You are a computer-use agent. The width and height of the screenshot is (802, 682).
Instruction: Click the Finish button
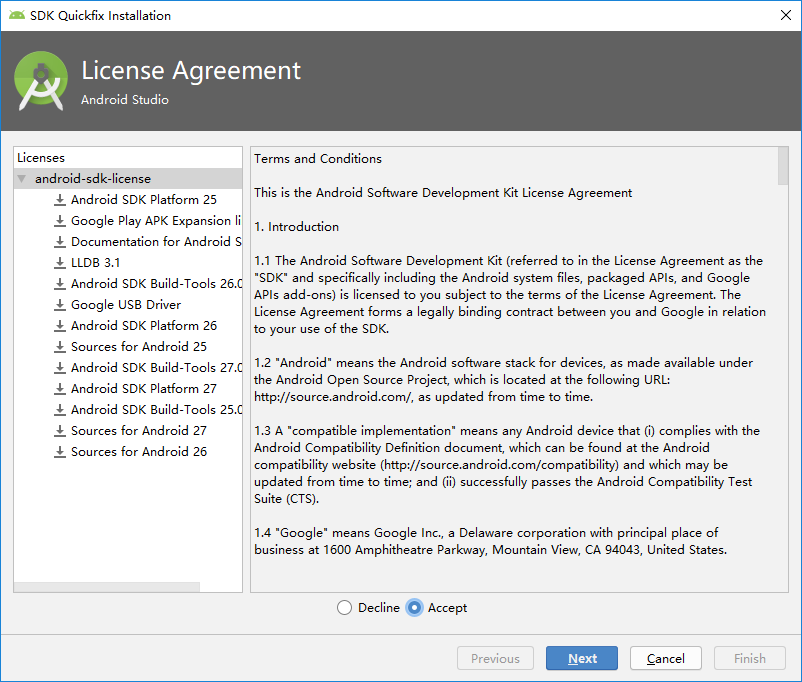(x=750, y=658)
